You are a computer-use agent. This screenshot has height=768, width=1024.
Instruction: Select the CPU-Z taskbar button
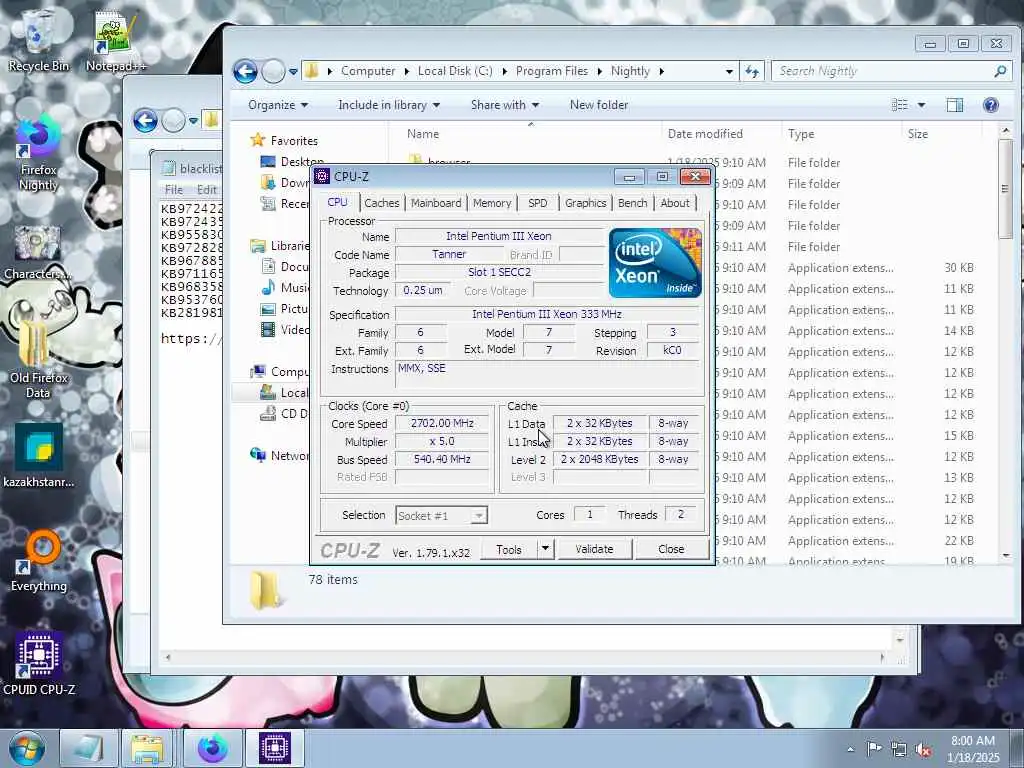pyautogui.click(x=275, y=748)
